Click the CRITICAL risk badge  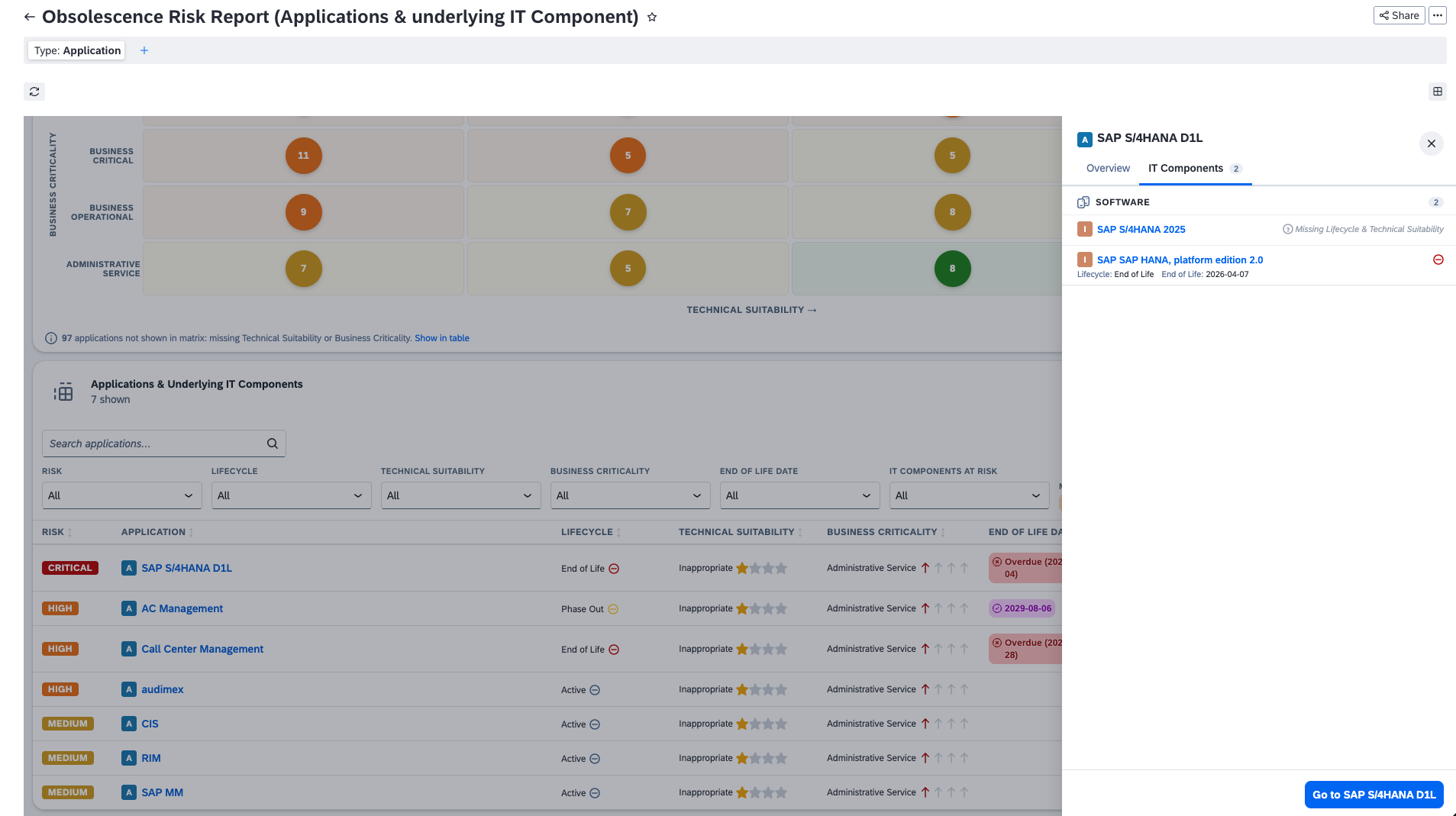pos(70,568)
